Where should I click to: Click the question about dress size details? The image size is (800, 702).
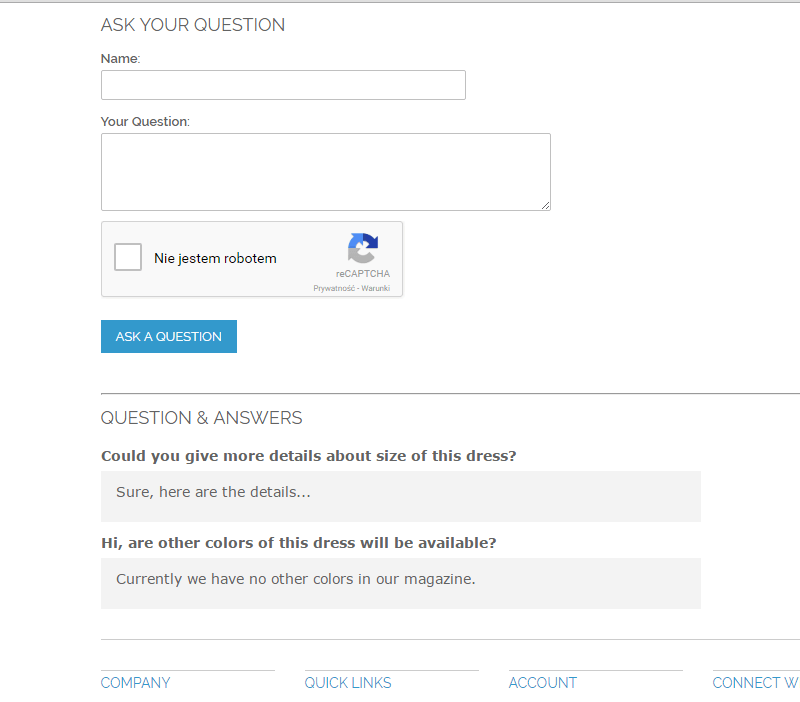pos(308,456)
